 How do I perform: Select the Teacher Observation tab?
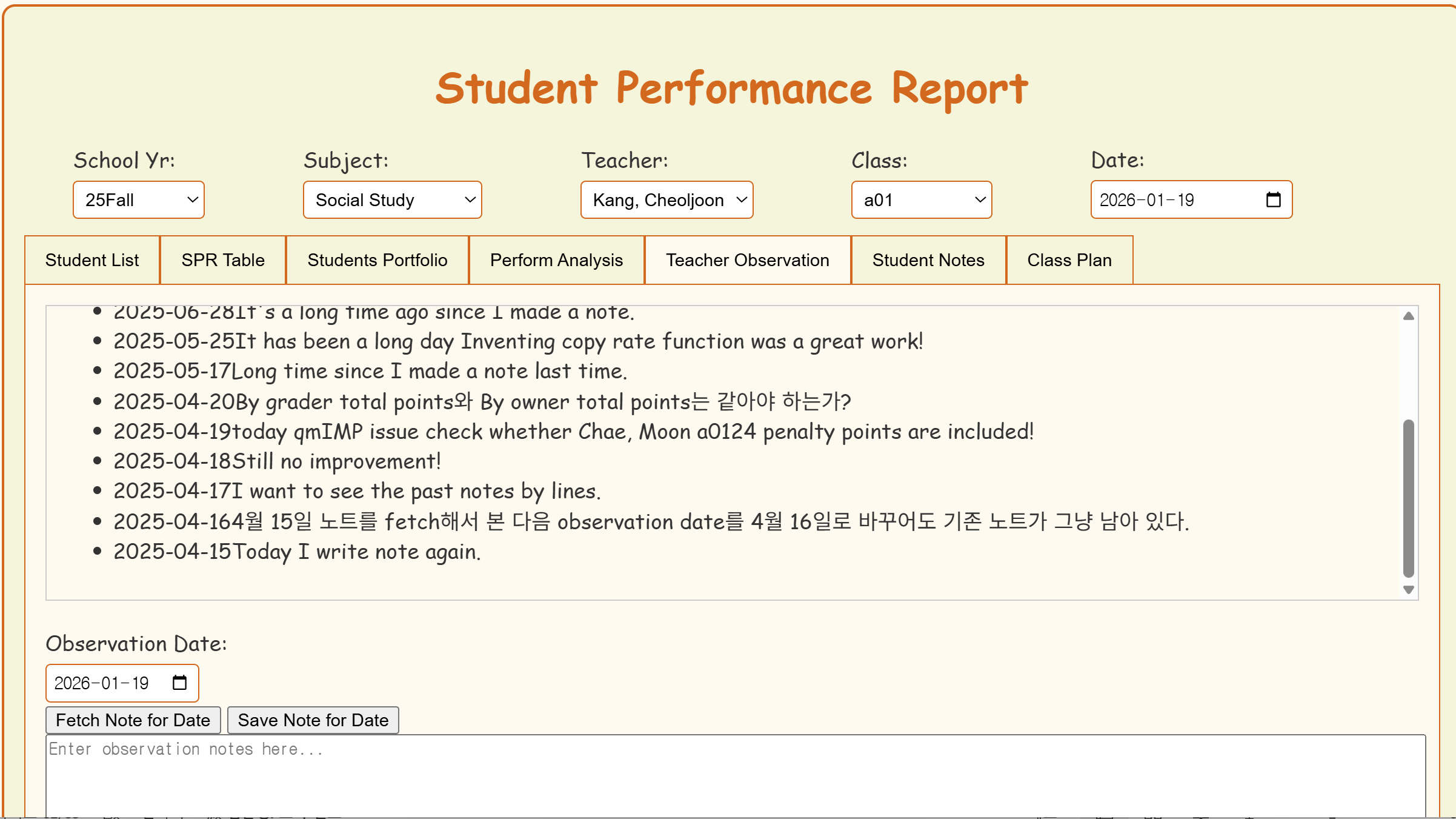click(x=748, y=260)
